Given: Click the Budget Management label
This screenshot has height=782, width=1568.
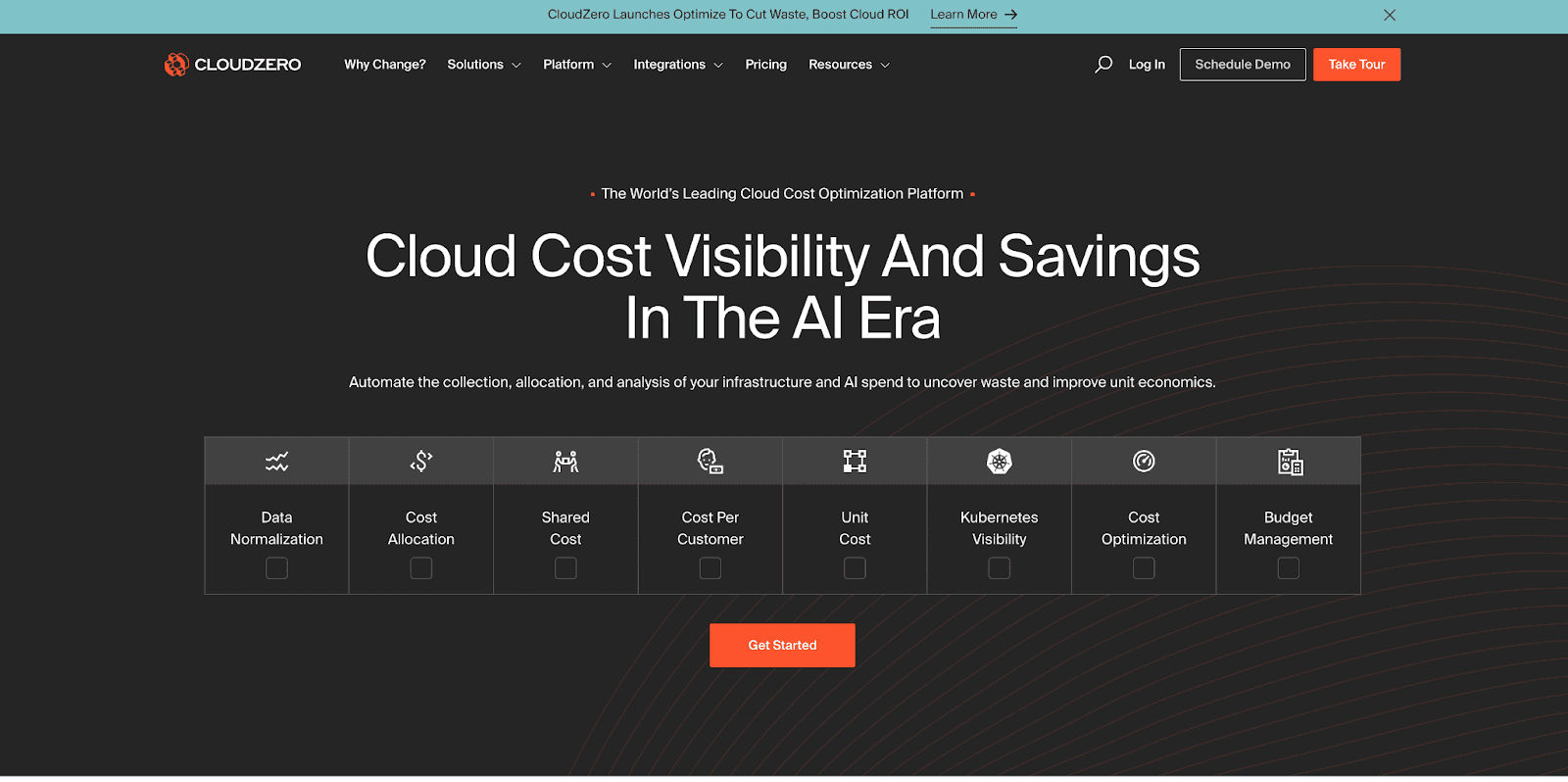Looking at the screenshot, I should pos(1289,528).
